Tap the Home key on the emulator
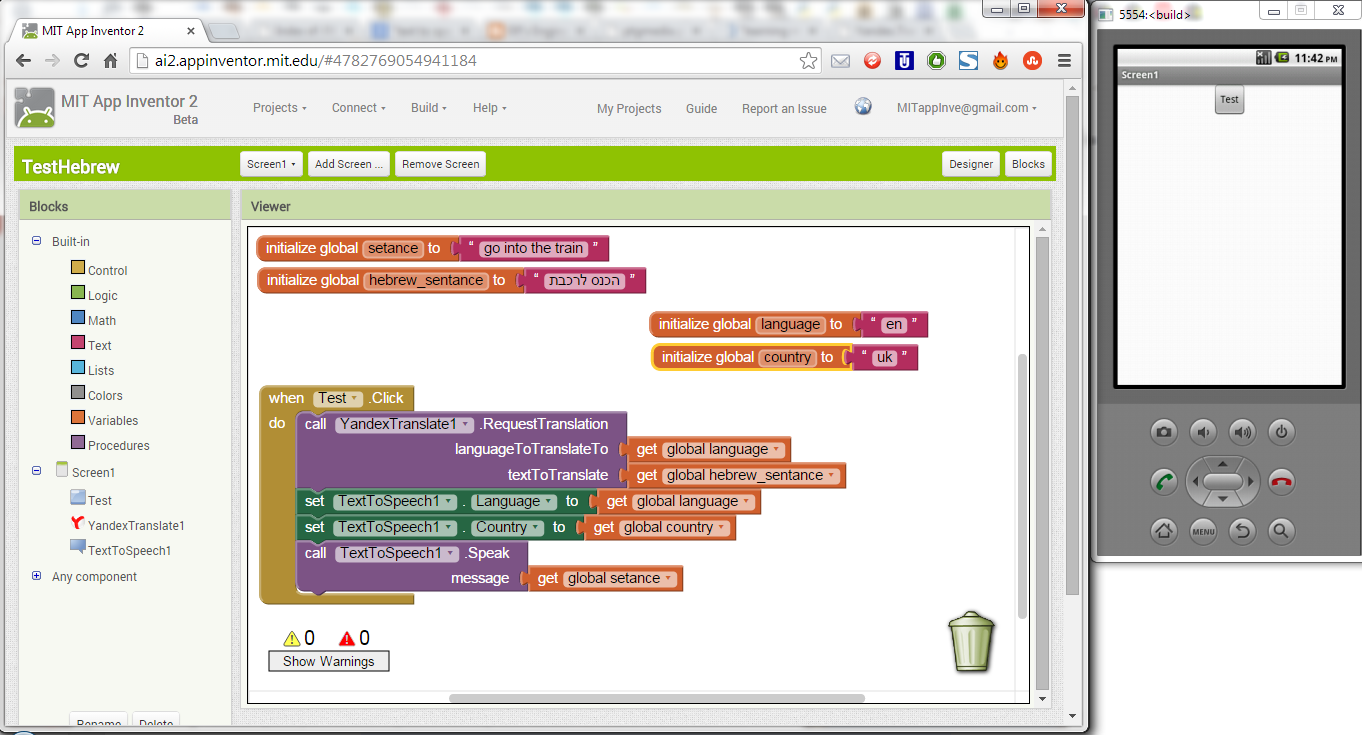The image size is (1362, 735). point(1164,531)
